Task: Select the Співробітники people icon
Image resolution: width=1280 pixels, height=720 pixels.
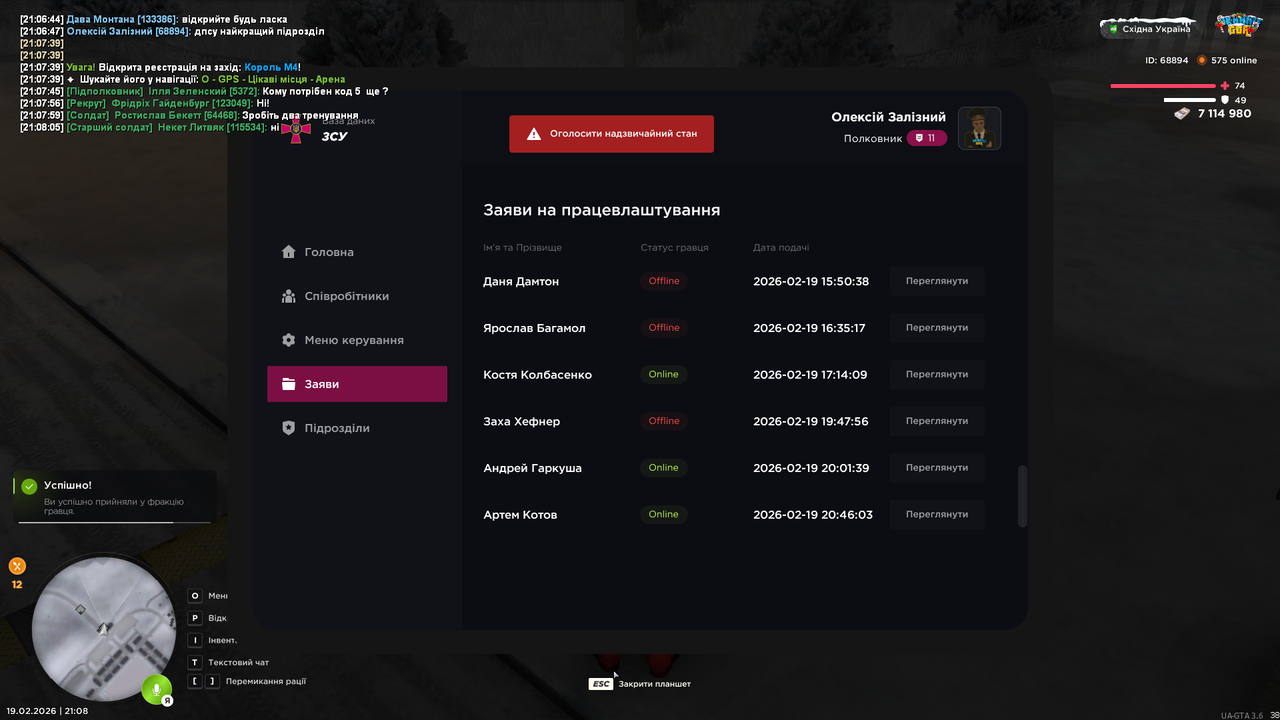Action: [x=289, y=296]
